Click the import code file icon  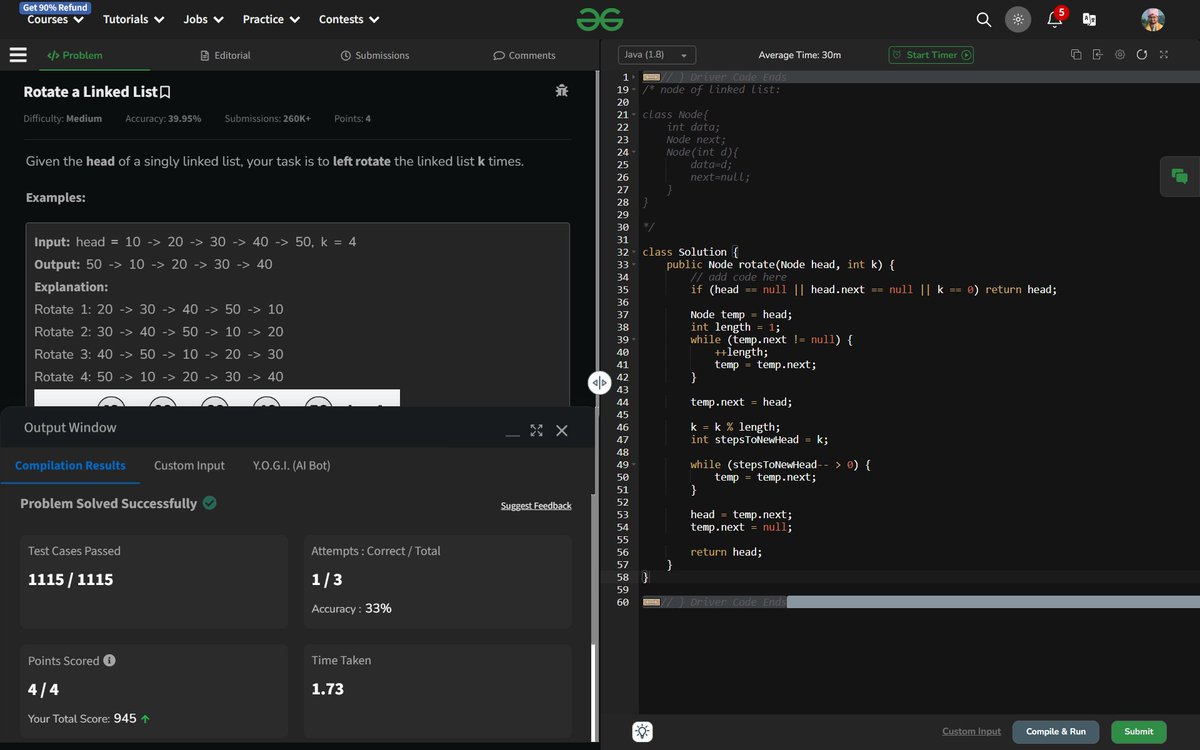pyautogui.click(x=1097, y=55)
